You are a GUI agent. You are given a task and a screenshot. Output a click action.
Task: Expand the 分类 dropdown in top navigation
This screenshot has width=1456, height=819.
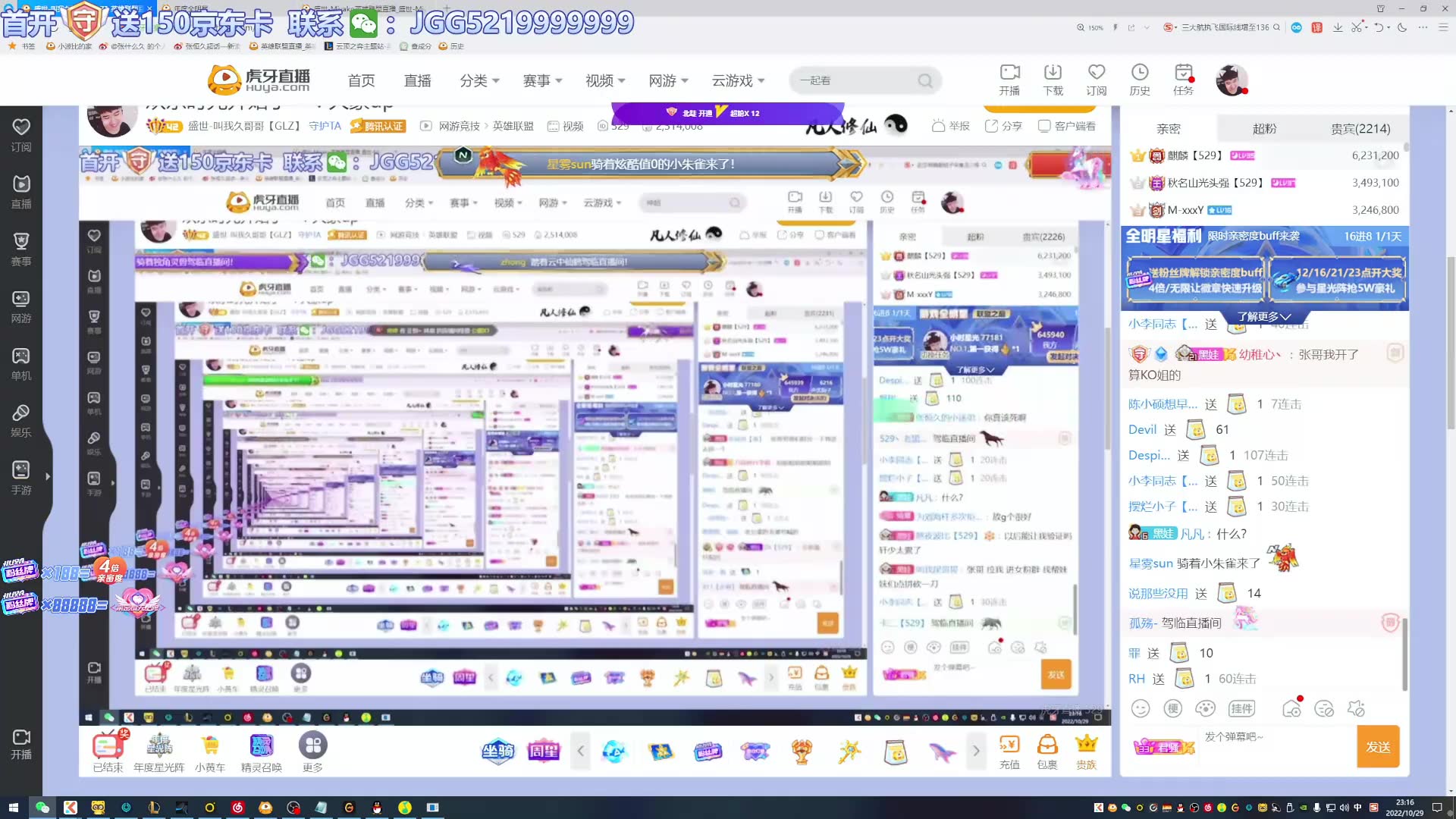pos(479,80)
